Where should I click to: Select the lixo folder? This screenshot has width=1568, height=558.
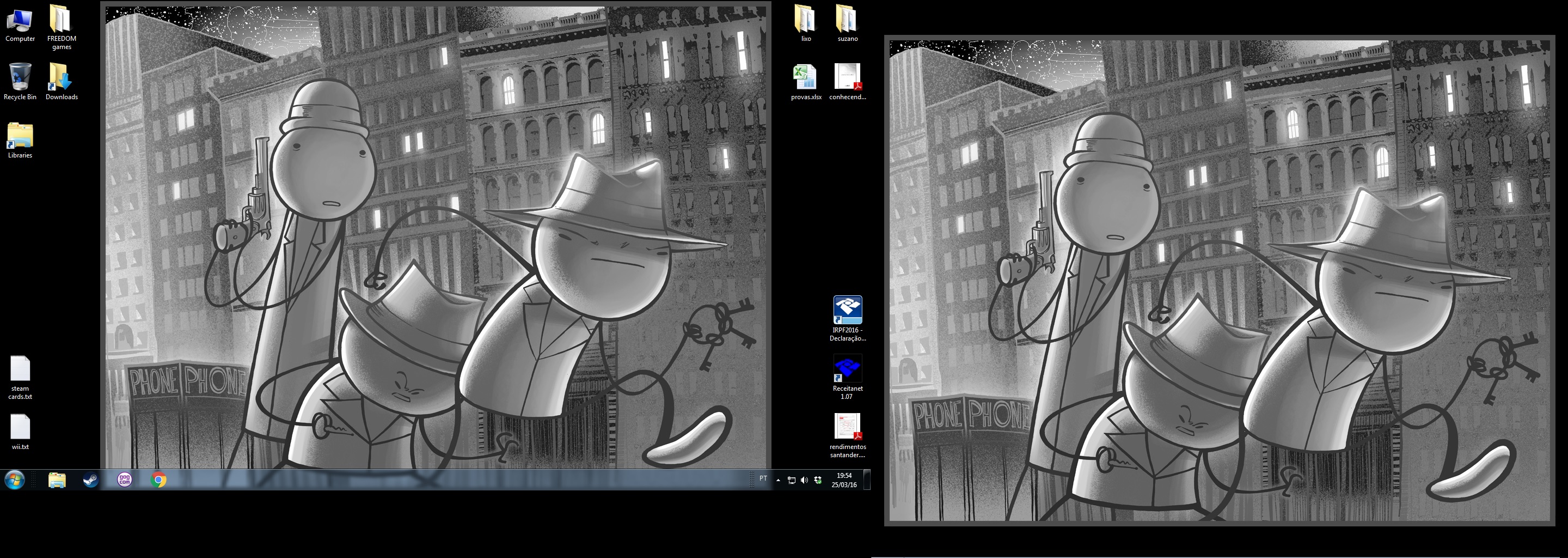click(x=806, y=24)
